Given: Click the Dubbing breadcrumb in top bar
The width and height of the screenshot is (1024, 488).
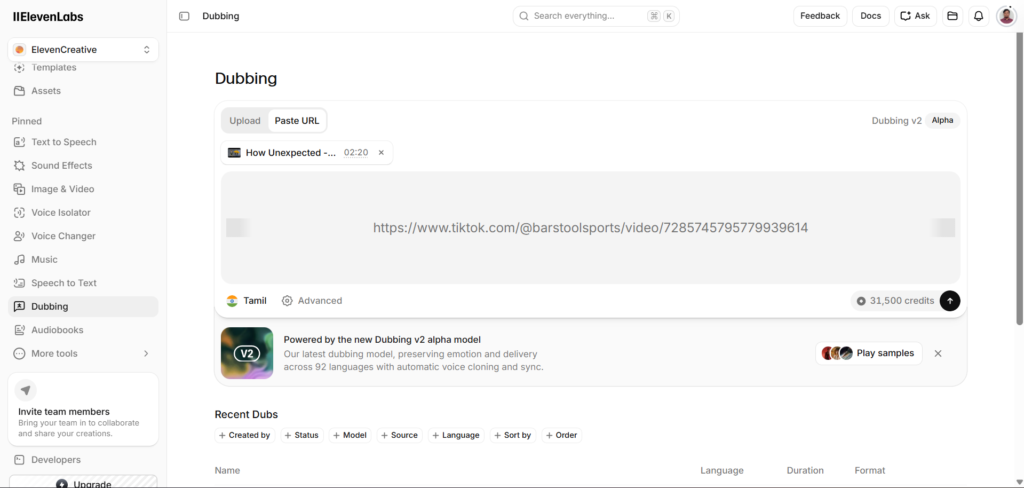Looking at the screenshot, I should (221, 16).
